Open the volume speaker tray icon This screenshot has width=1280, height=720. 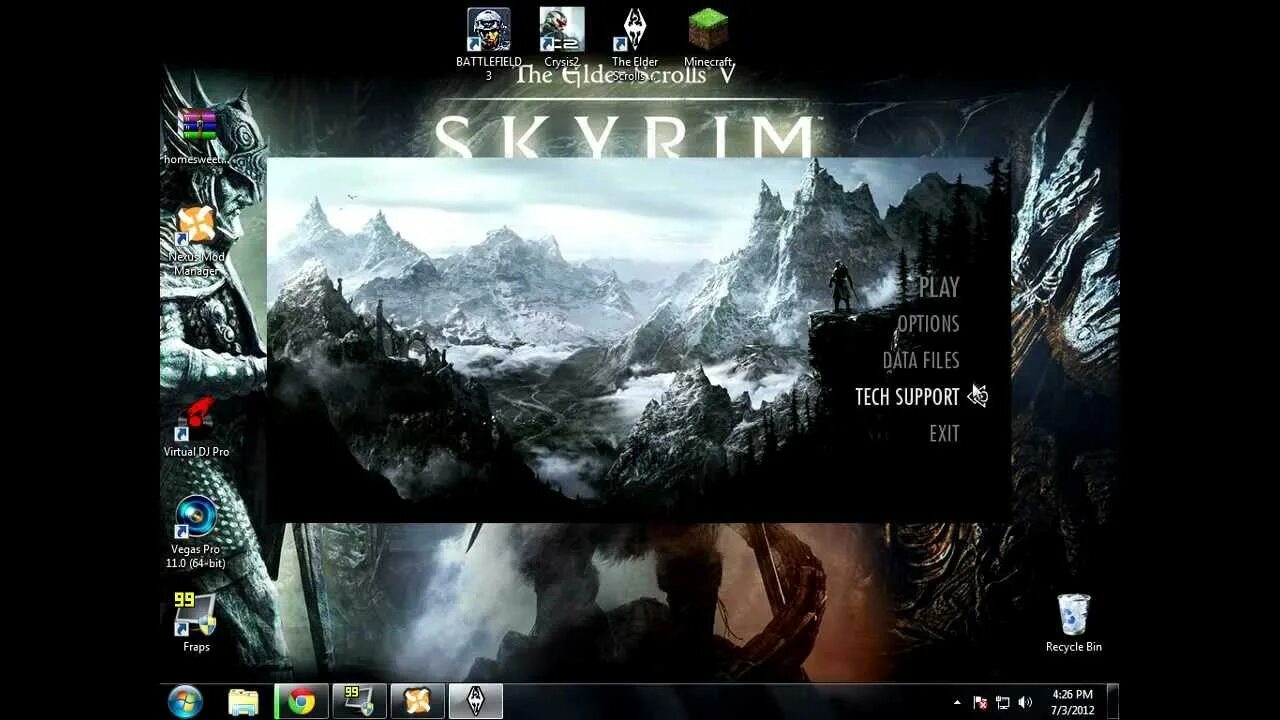tap(1025, 703)
